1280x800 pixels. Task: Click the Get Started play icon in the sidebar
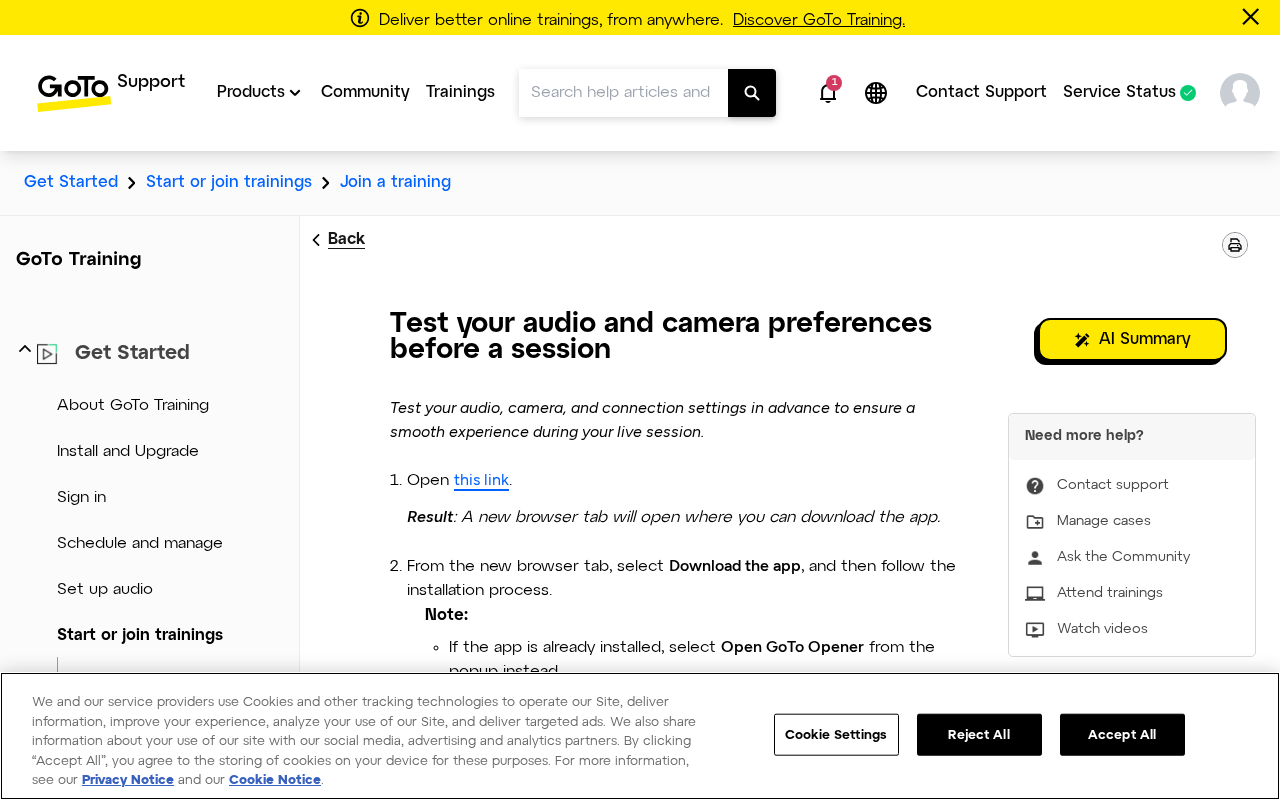click(47, 354)
